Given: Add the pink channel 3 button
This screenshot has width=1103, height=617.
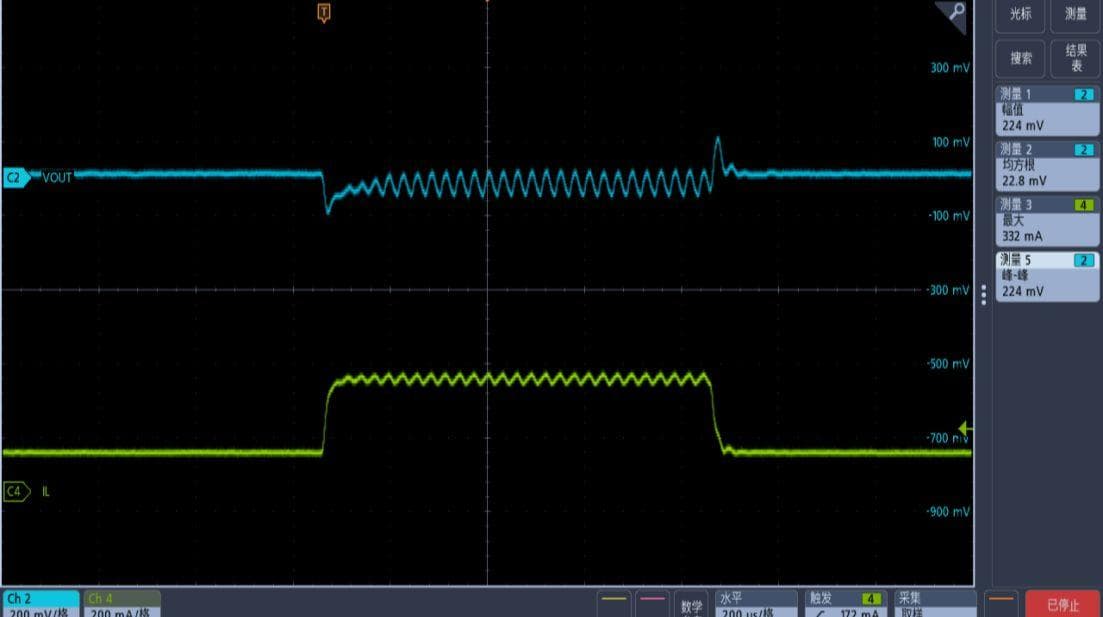Looking at the screenshot, I should [x=653, y=604].
